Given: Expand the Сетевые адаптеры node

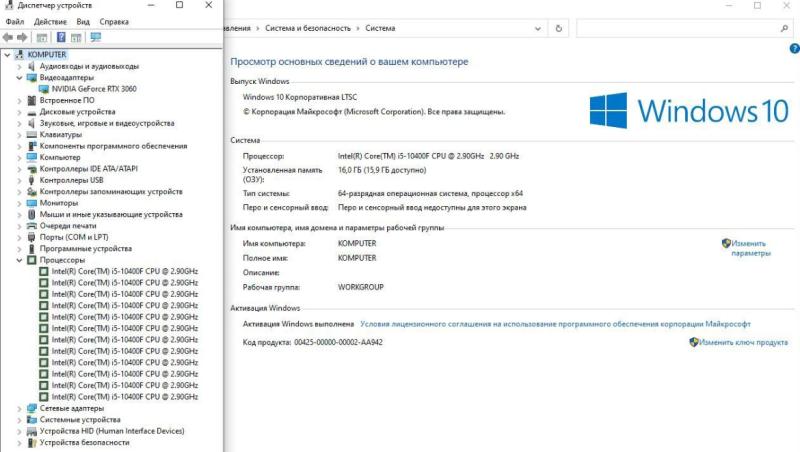Looking at the screenshot, I should click(19, 408).
